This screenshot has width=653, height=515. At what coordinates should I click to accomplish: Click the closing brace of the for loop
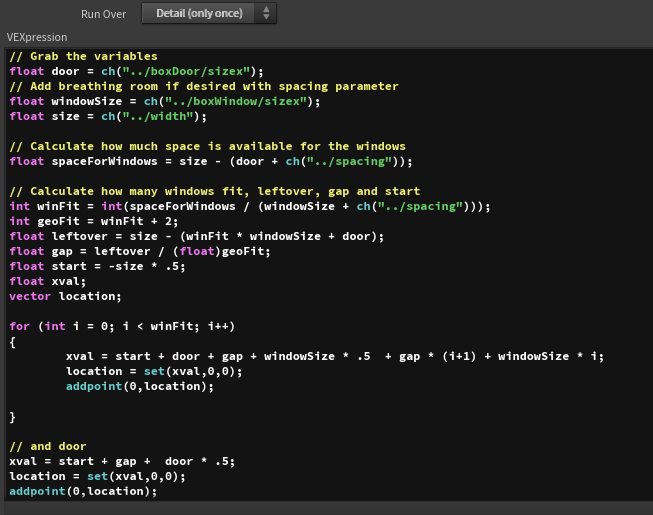coord(13,416)
